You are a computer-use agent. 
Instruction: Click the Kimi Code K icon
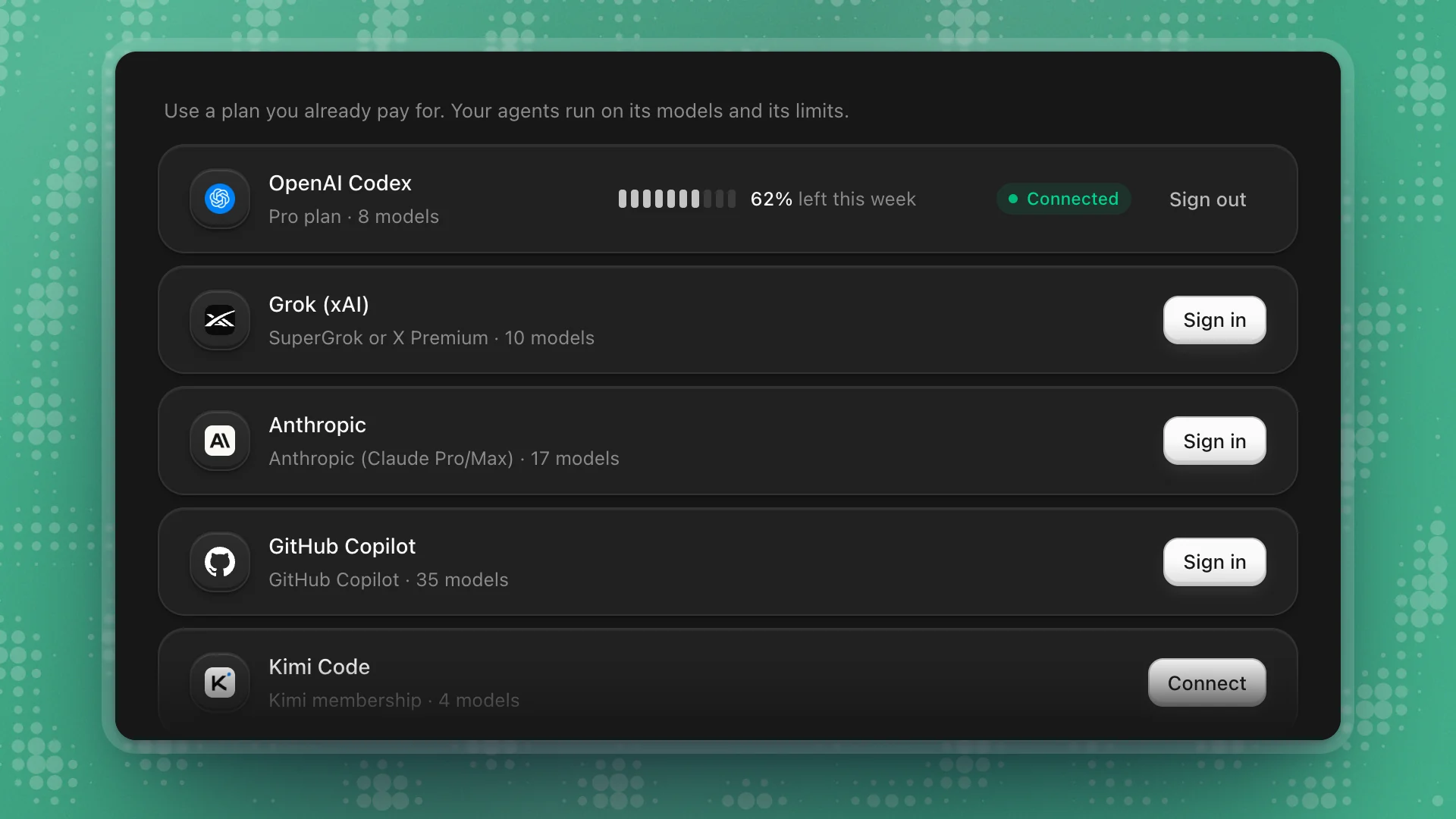[x=220, y=682]
